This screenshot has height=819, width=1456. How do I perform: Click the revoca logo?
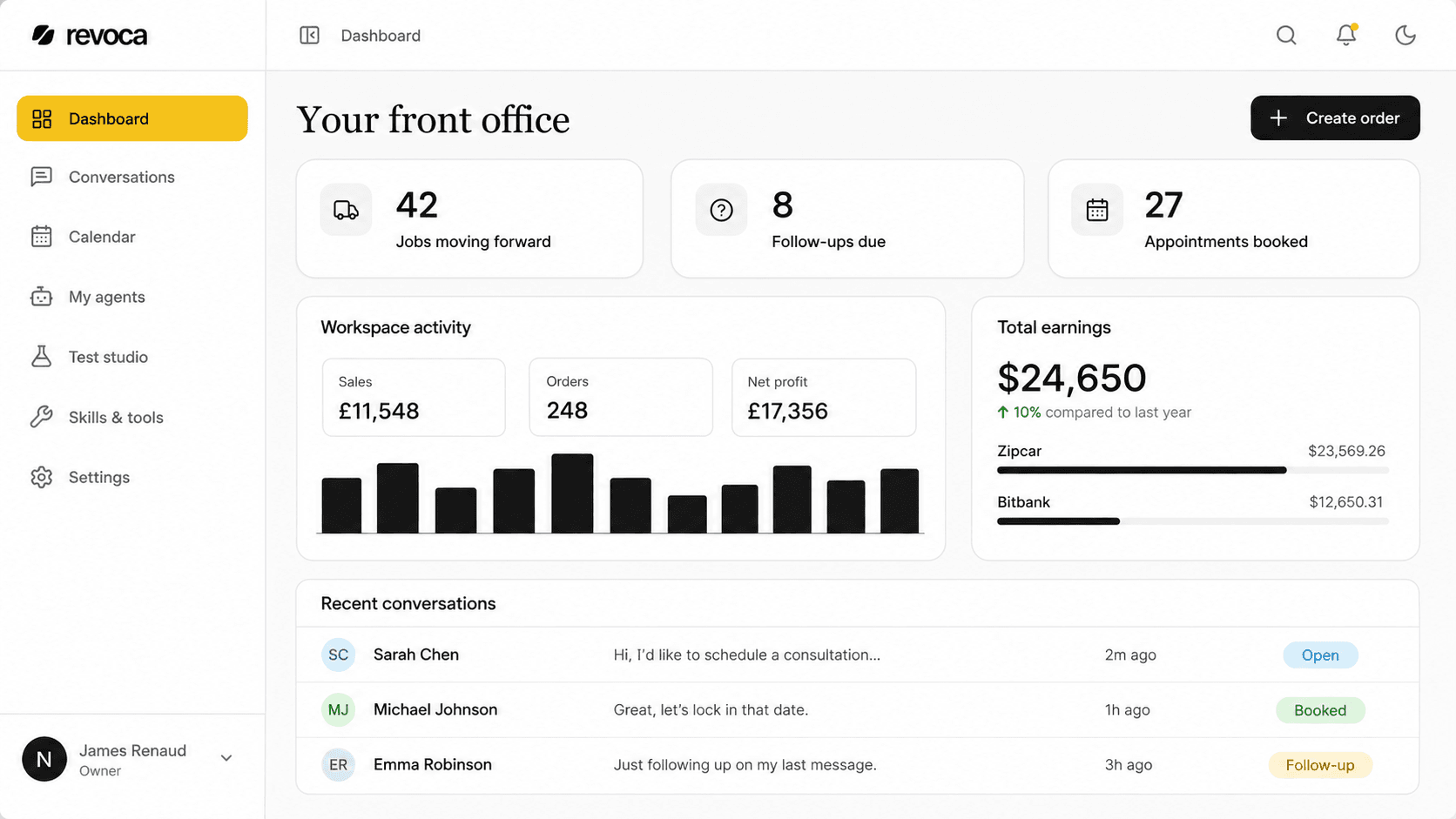point(90,36)
